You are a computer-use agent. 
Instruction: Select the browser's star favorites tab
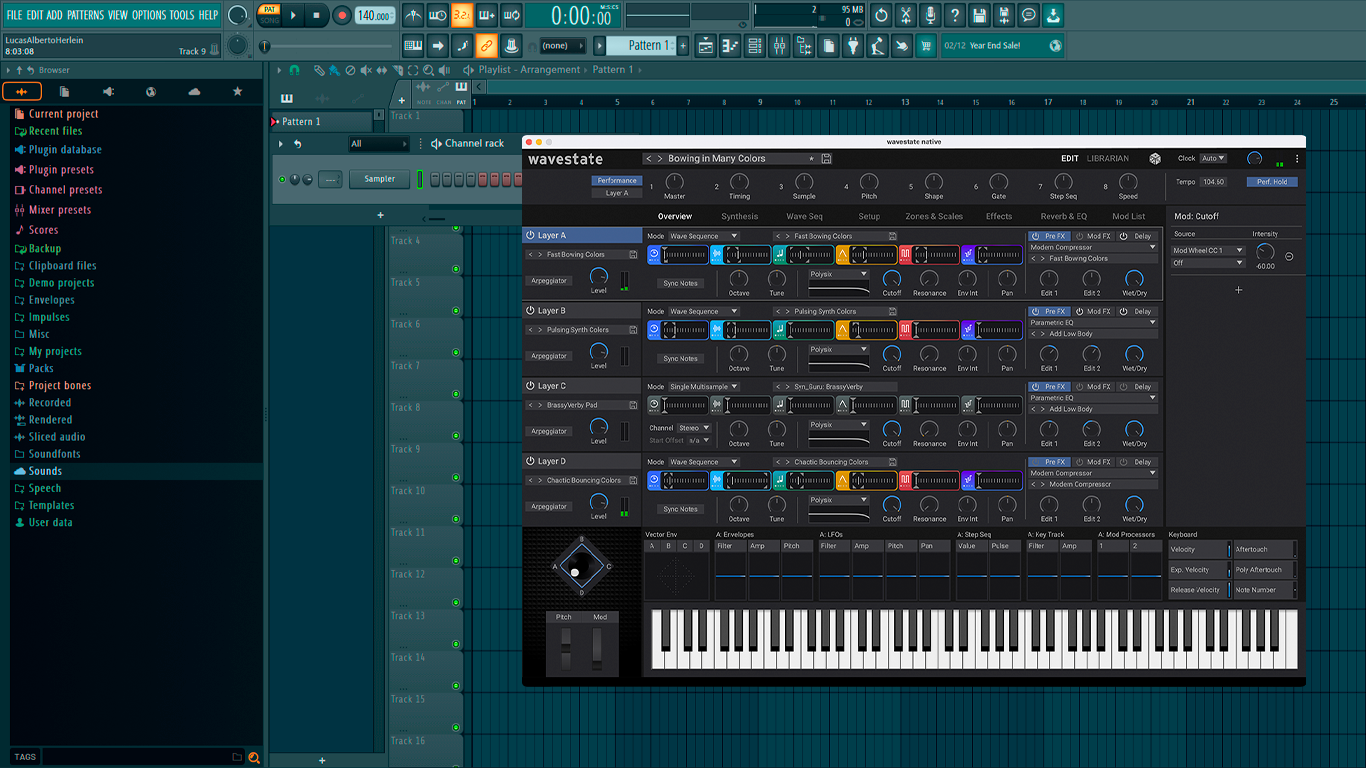[x=237, y=91]
